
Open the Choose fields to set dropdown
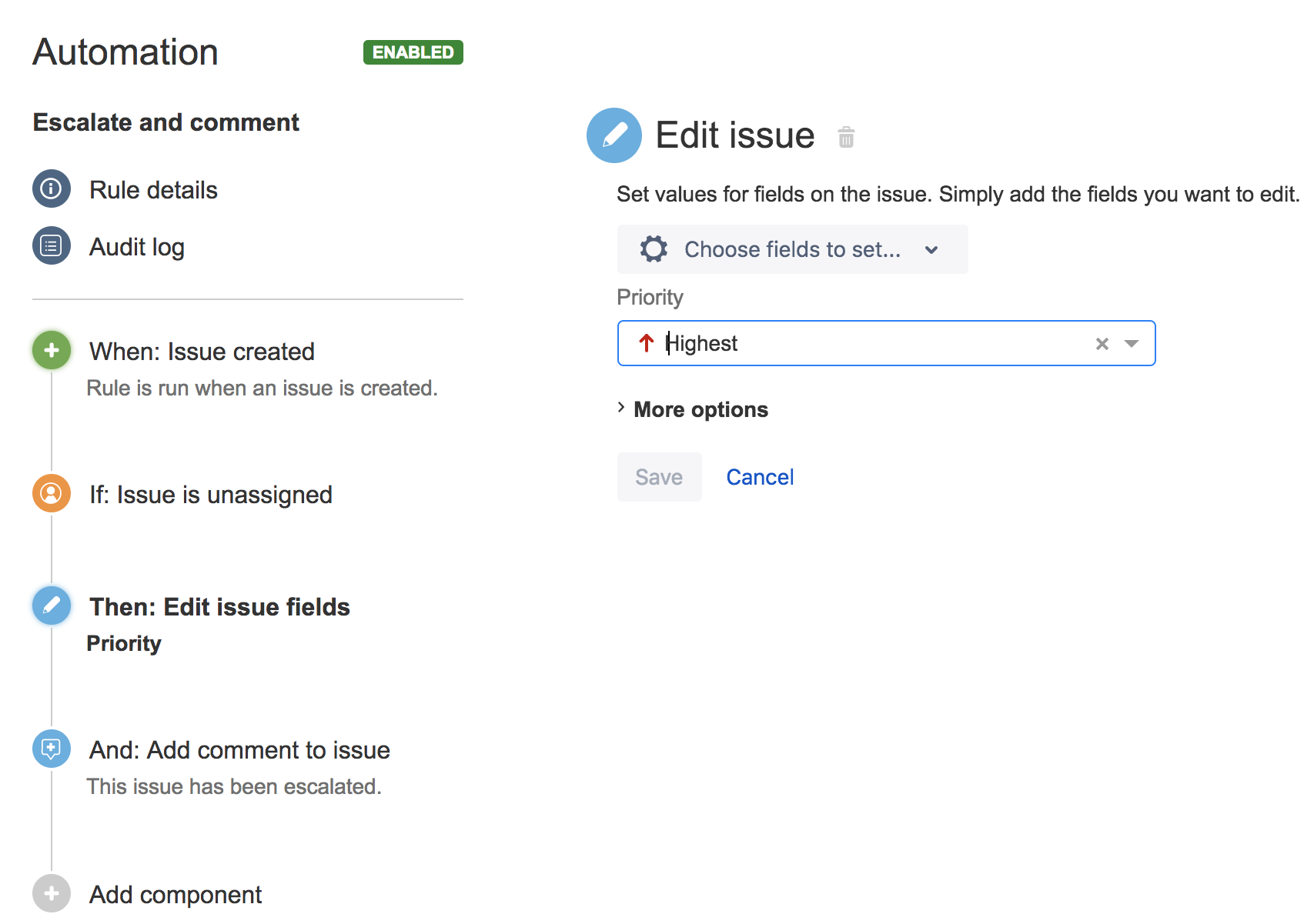coord(792,249)
